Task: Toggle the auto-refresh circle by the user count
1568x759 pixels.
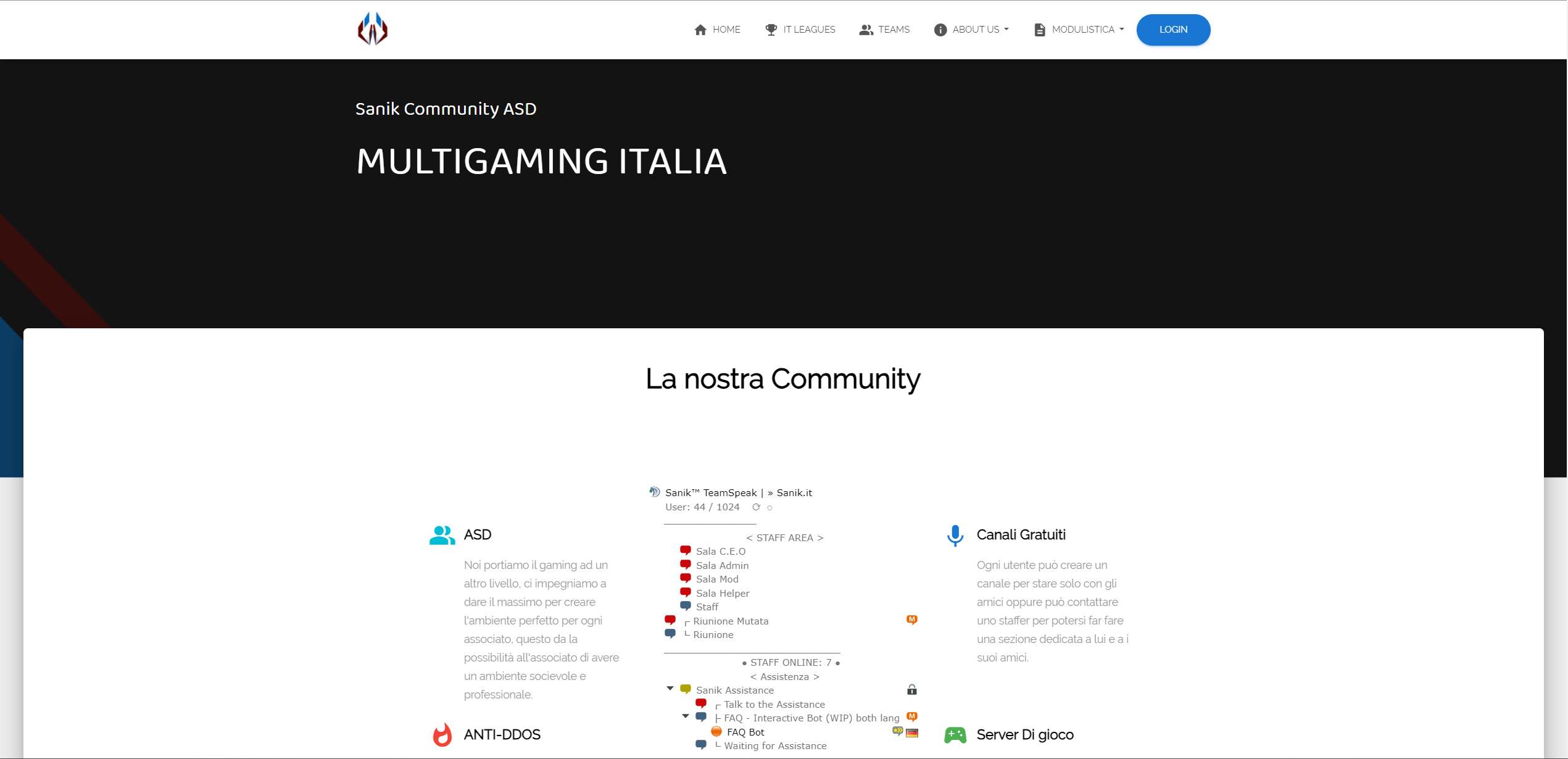Action: pos(769,508)
